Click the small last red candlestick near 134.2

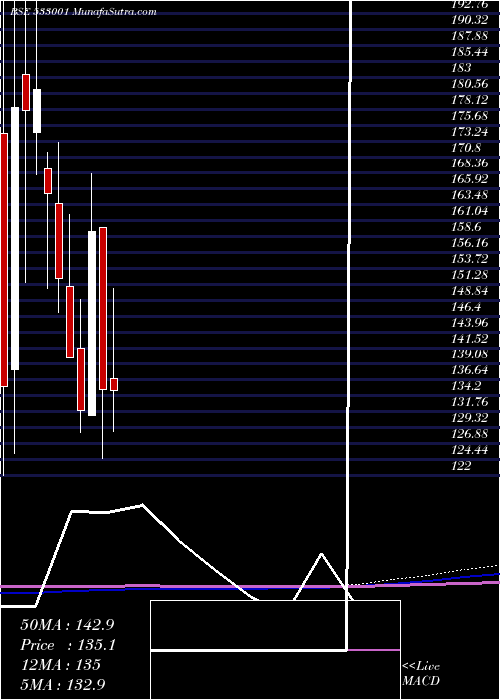[x=114, y=384]
